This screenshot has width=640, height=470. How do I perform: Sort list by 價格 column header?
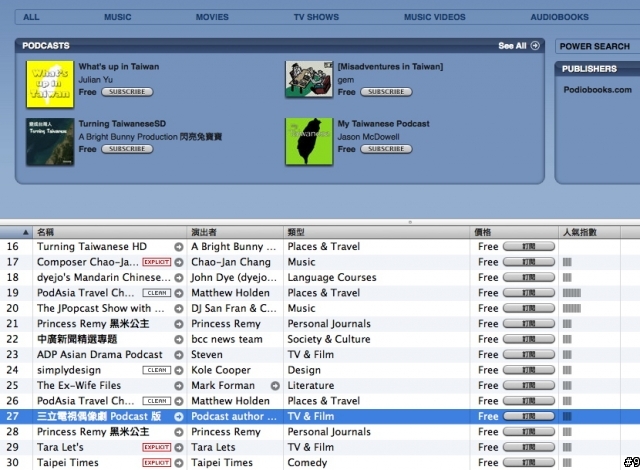point(514,232)
